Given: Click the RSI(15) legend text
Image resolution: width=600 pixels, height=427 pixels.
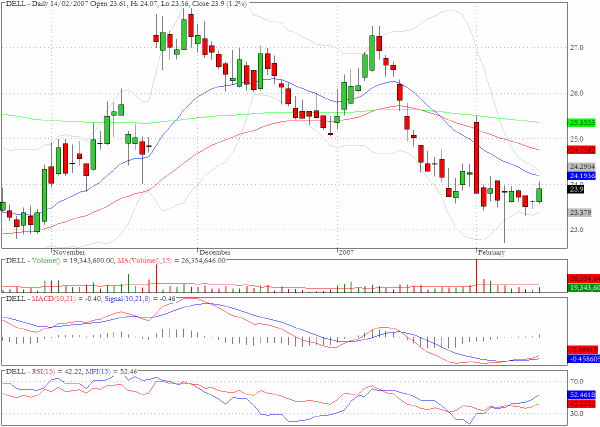Looking at the screenshot, I should point(43,371).
